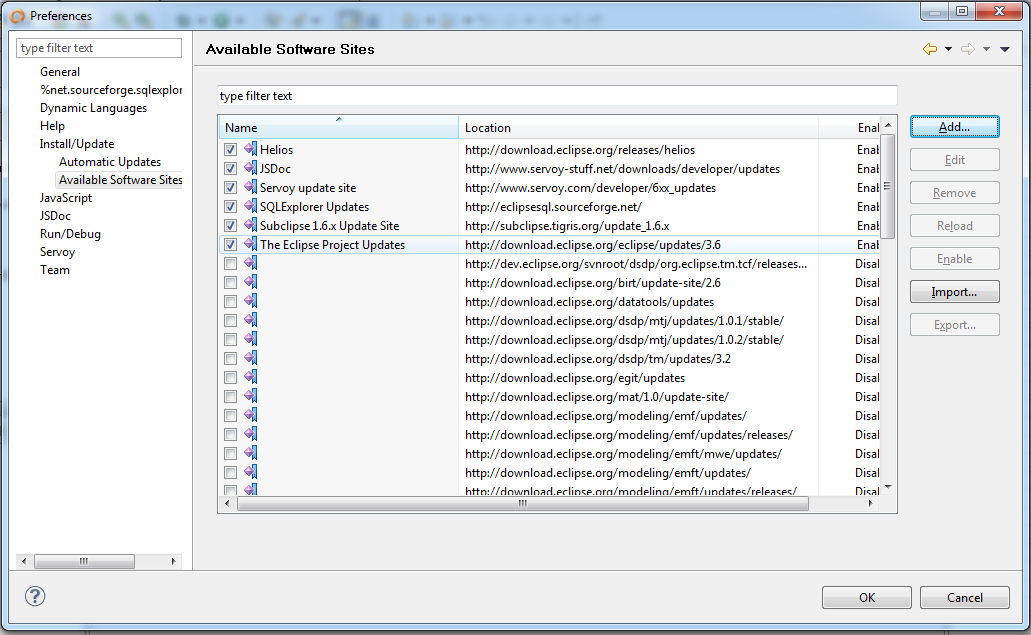Image resolution: width=1031 pixels, height=635 pixels.
Task: Click the Enable button
Action: point(955,259)
